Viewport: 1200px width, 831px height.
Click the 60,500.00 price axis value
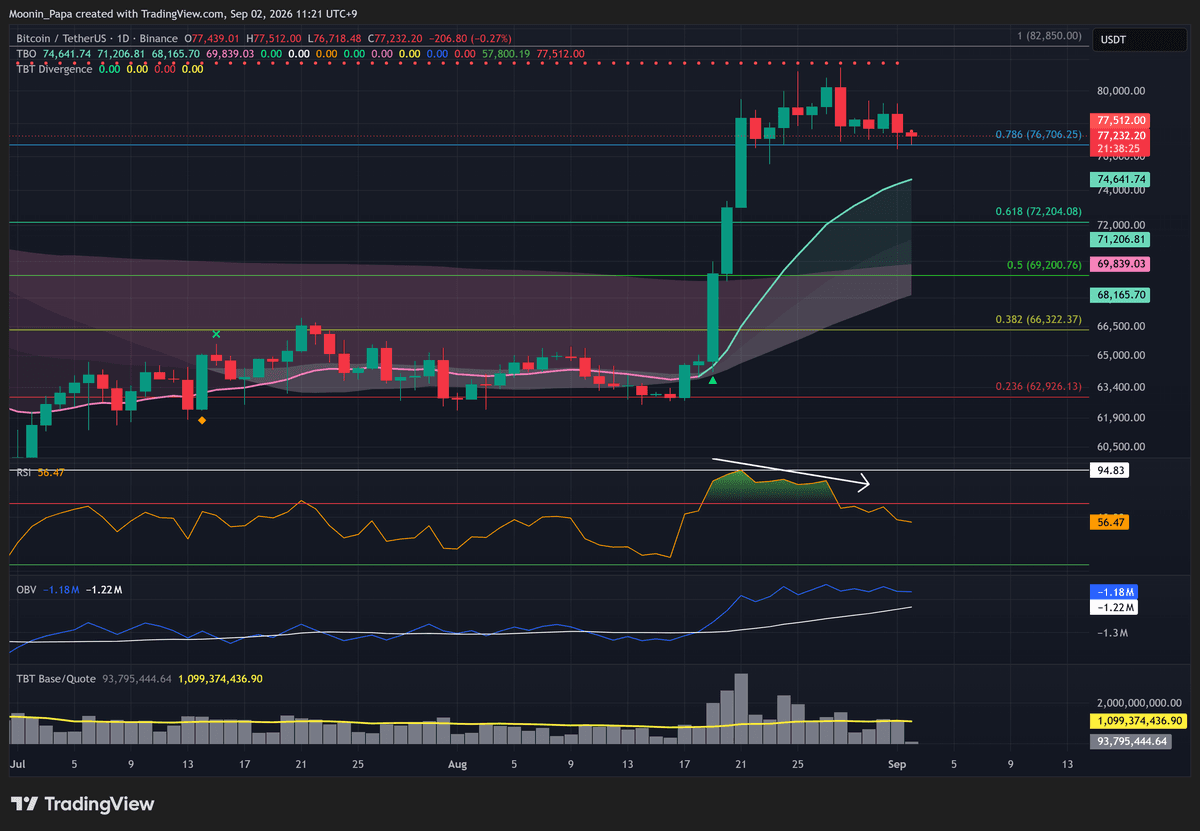1122,447
